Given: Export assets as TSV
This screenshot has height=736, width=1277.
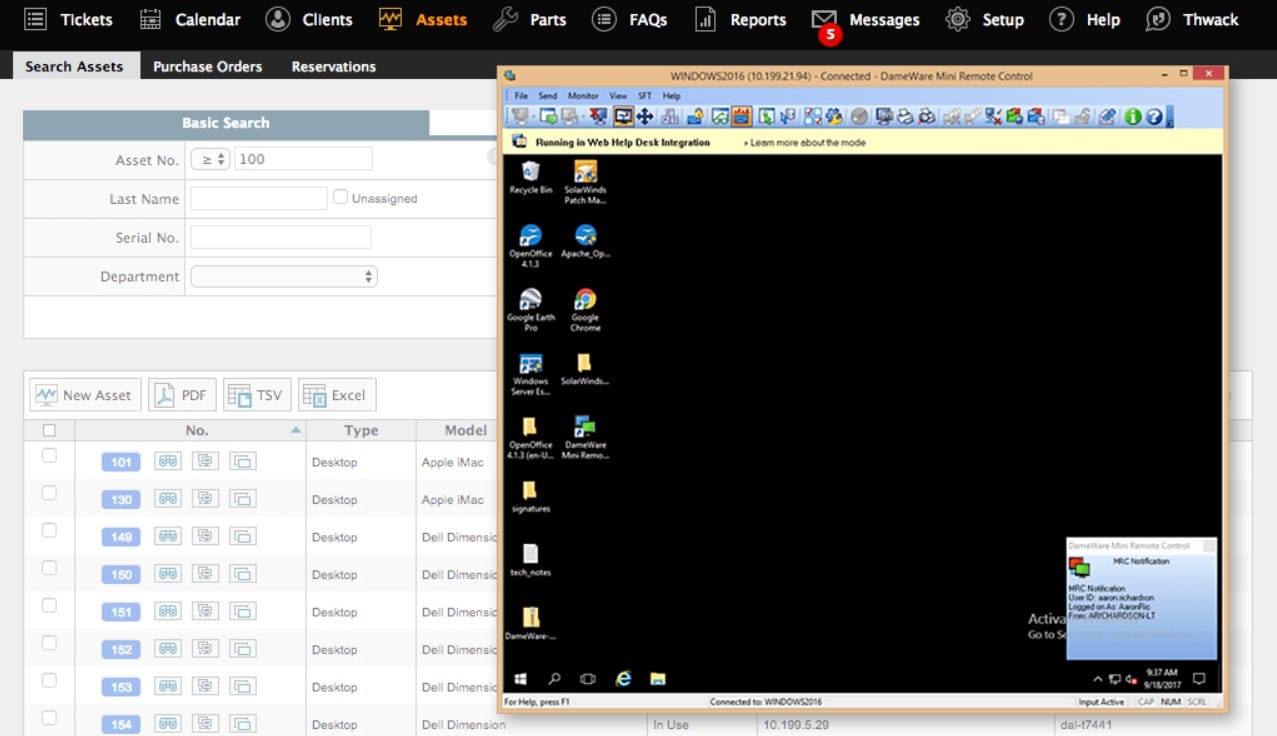Looking at the screenshot, I should click(257, 395).
